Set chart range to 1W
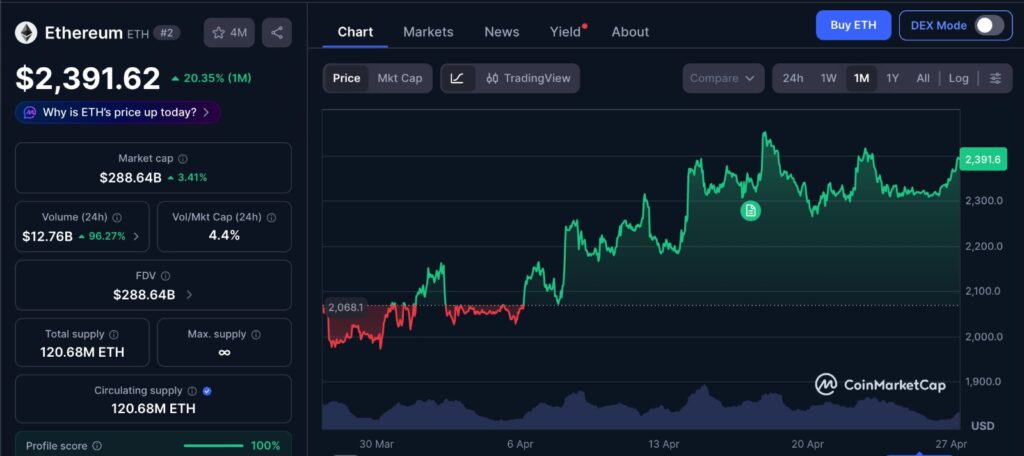Screen dimensions: 1024x456 pyautogui.click(x=829, y=78)
